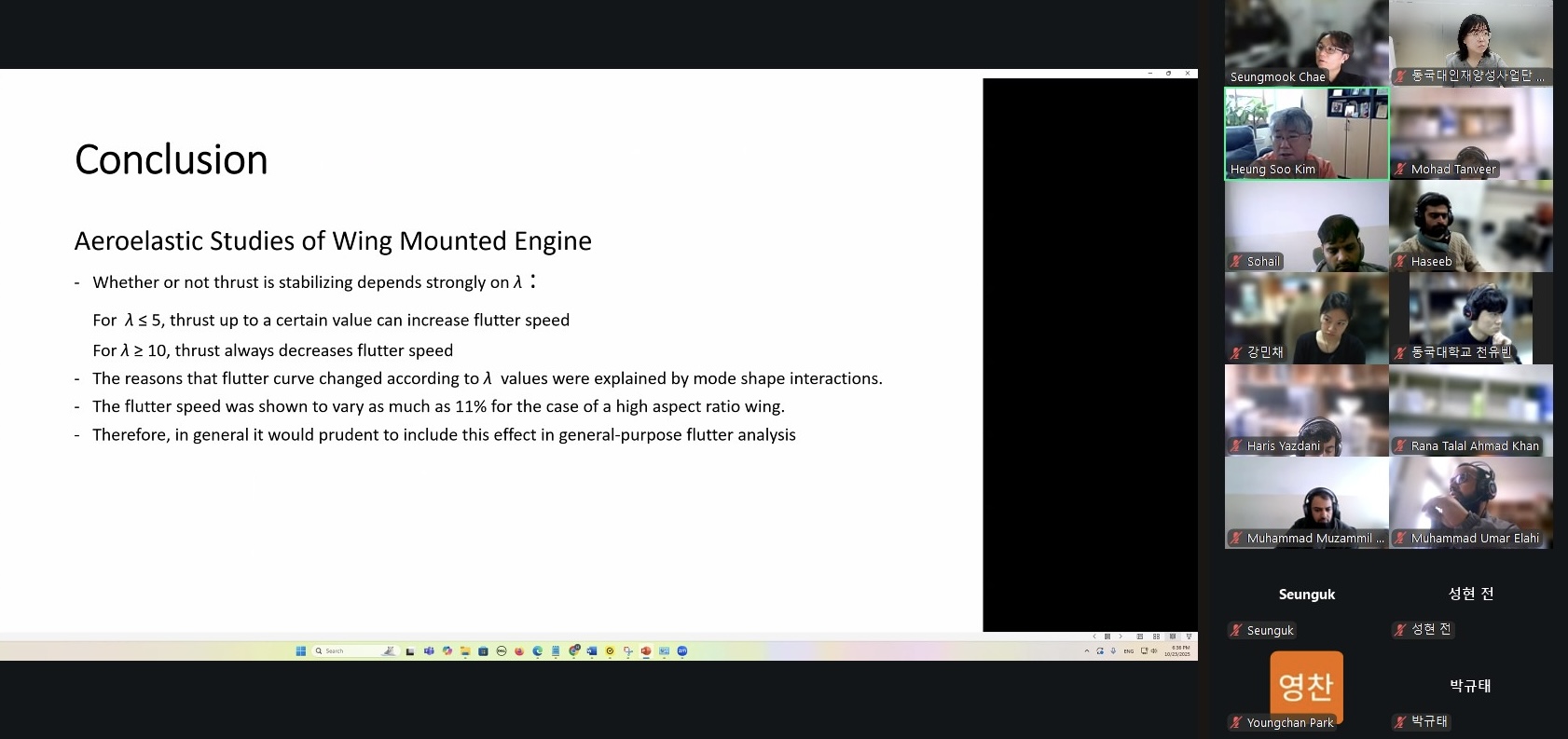Open File Explorer from the taskbar
This screenshot has width=1568, height=739.
465,651
